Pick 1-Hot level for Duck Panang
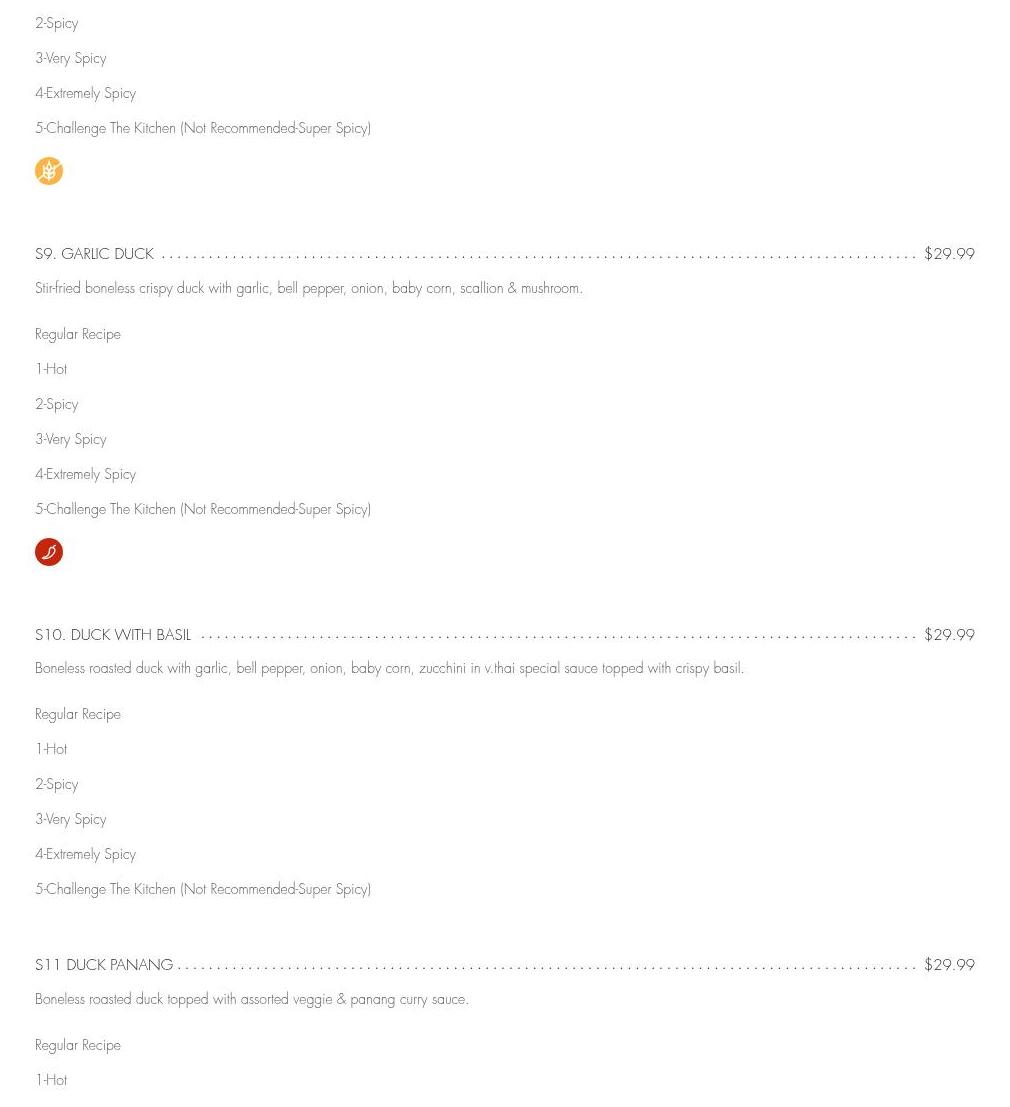1010x1107 pixels. pyautogui.click(x=51, y=1081)
